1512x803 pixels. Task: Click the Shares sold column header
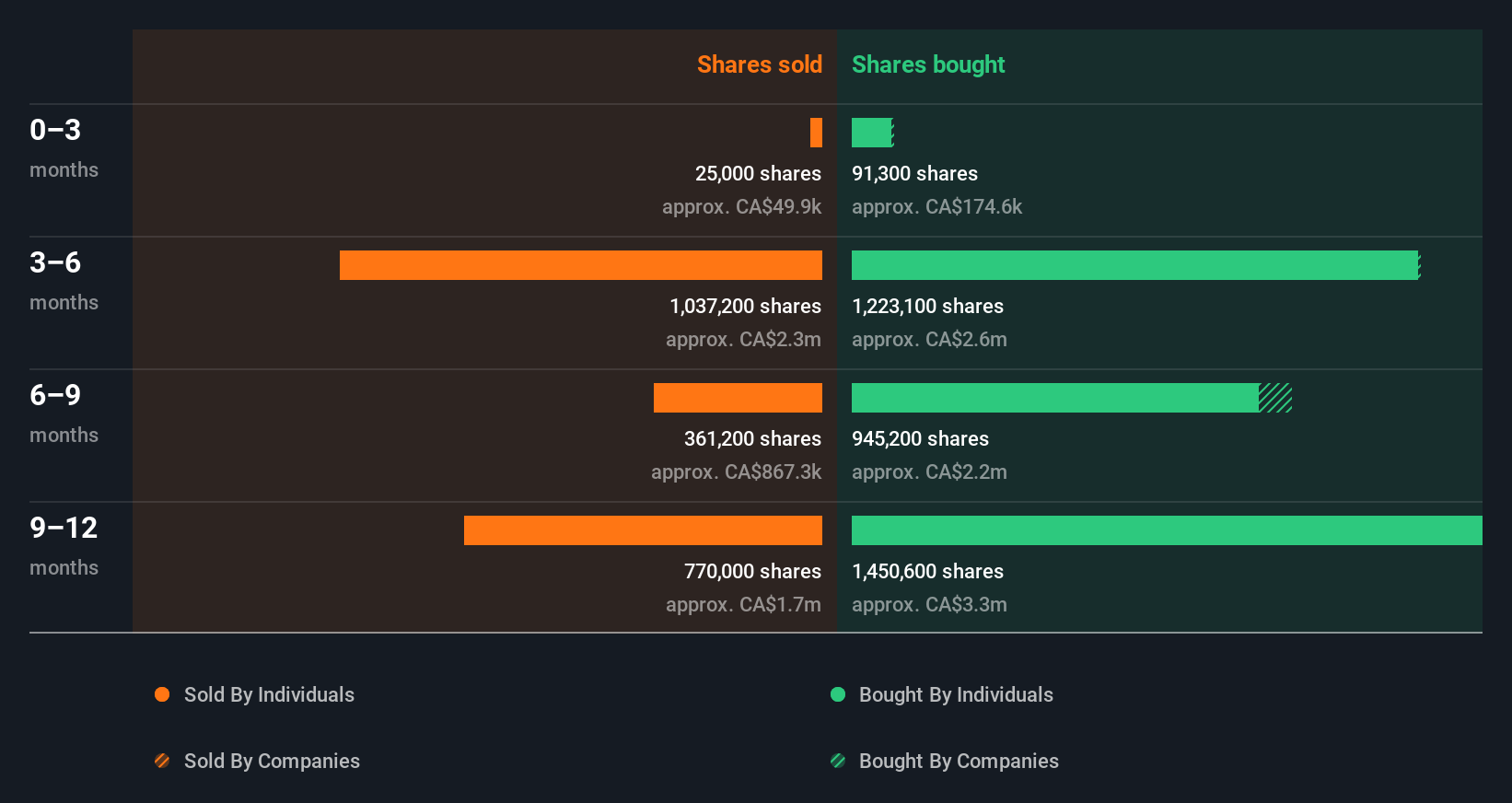(x=760, y=64)
